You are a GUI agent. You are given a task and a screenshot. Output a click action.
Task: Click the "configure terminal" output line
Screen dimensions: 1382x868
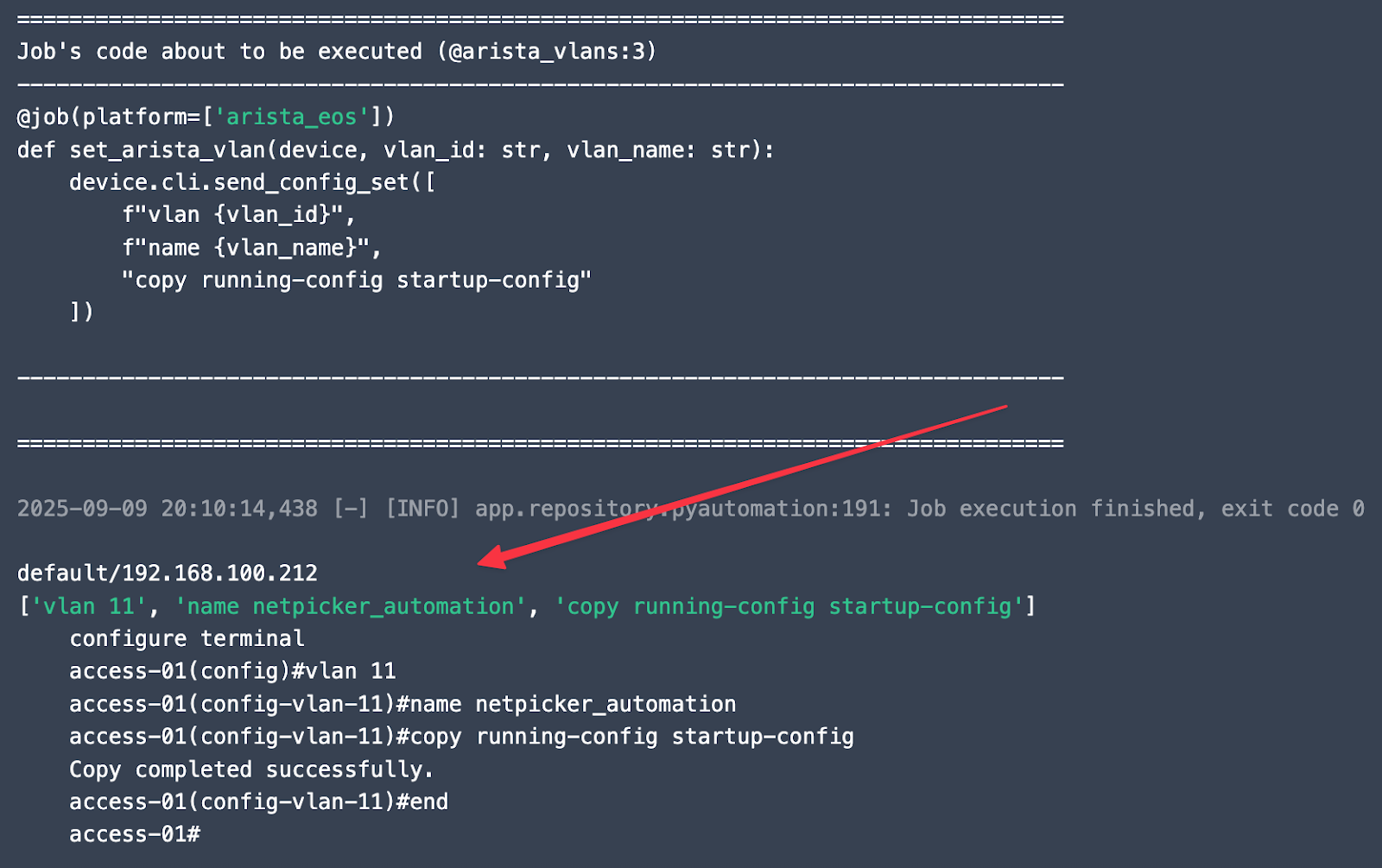pyautogui.click(x=187, y=639)
